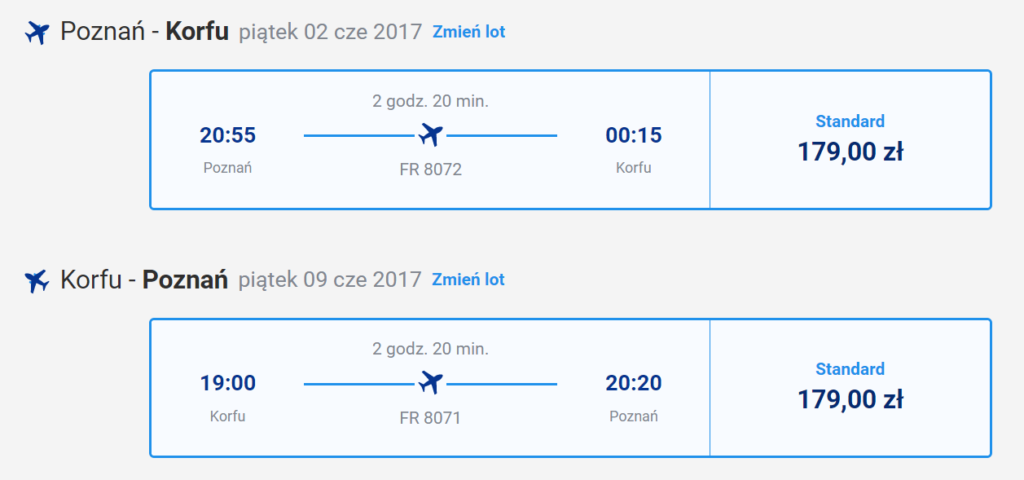The height and width of the screenshot is (480, 1024).
Task: Open Zmień lot for the 02 cze flight
Action: tap(469, 31)
